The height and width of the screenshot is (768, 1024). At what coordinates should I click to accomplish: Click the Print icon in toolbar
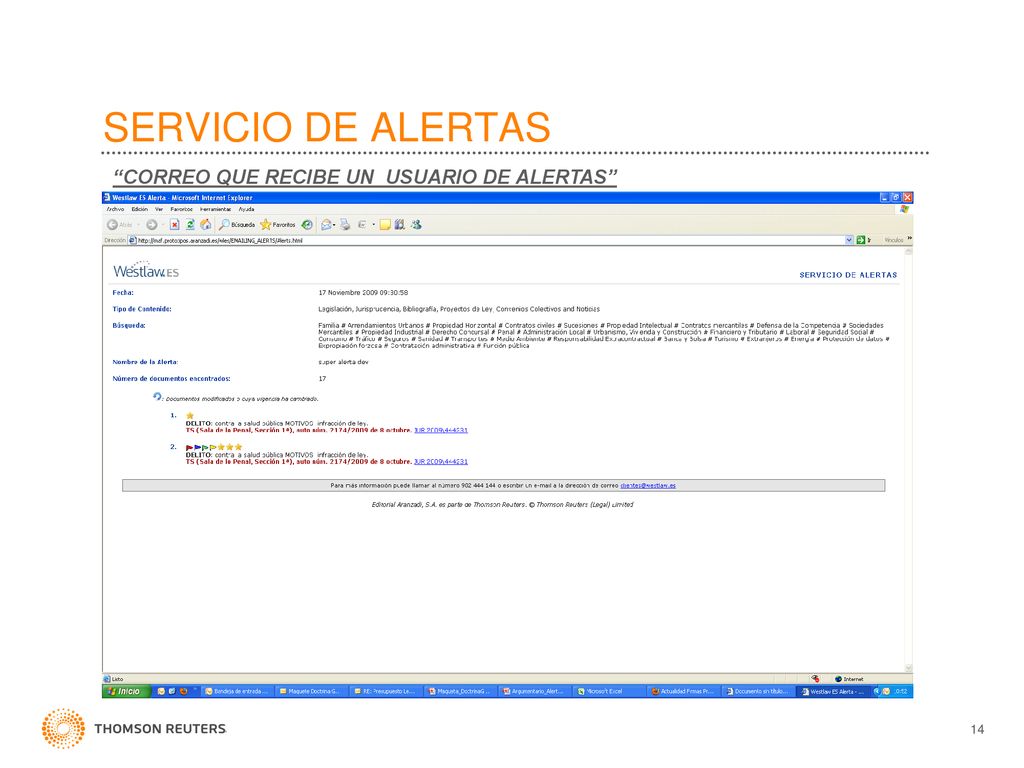pos(345,225)
